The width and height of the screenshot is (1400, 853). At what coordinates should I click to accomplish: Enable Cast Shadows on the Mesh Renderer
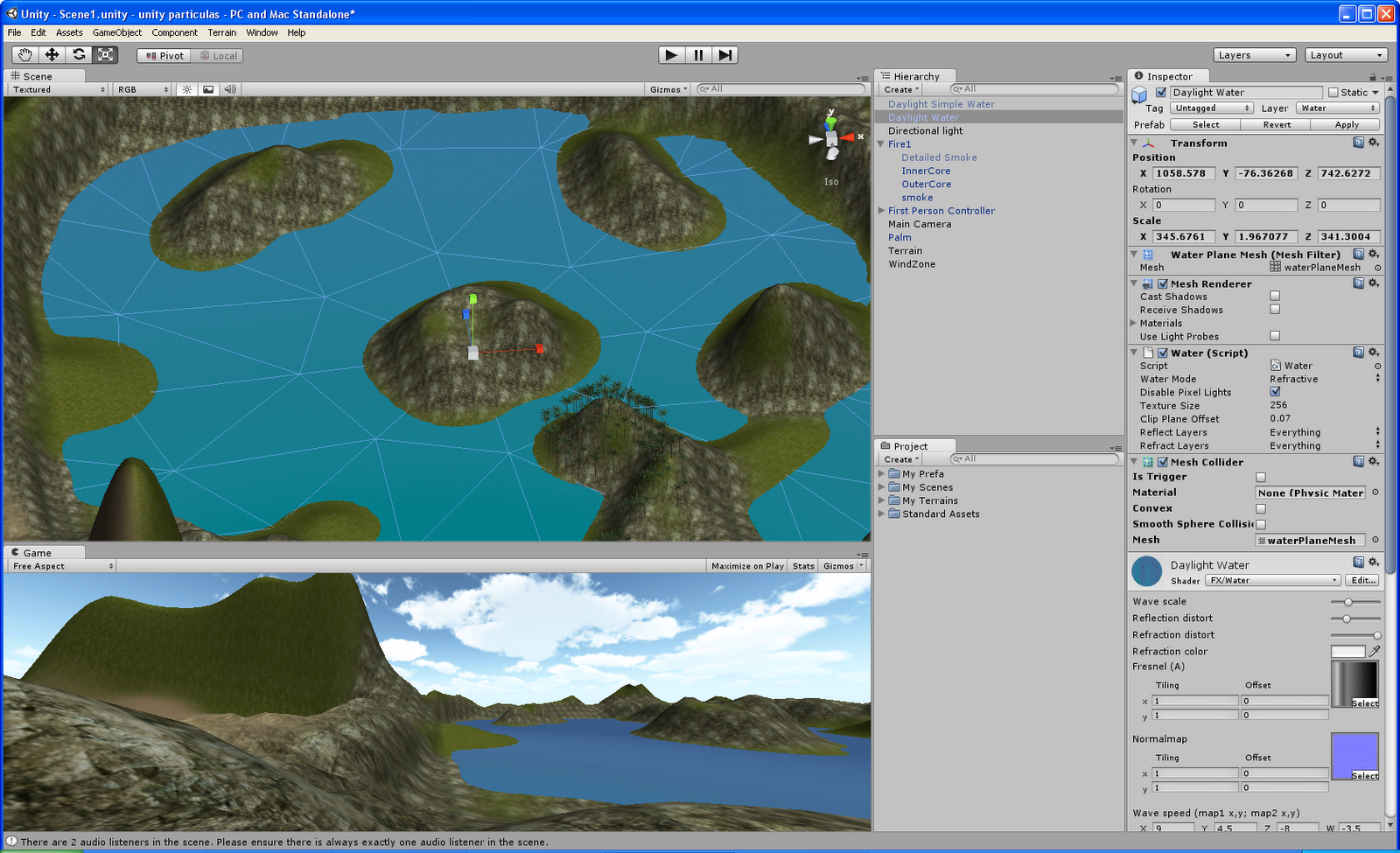coord(1275,296)
